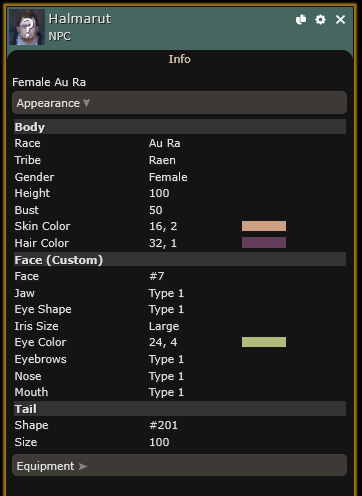Click the green Eye Color swatch
Image resolution: width=362 pixels, height=496 pixels.
[x=264, y=342]
